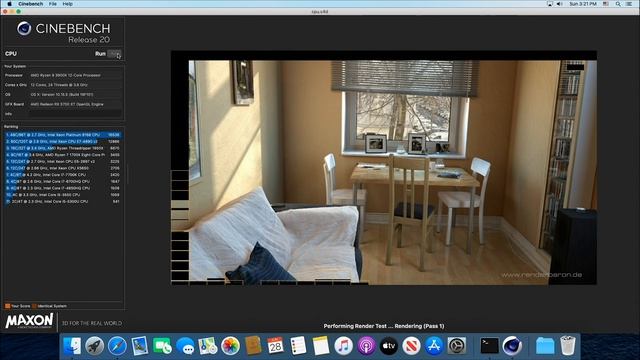Open News from the dock
This screenshot has width=640, height=360.
(x=411, y=346)
